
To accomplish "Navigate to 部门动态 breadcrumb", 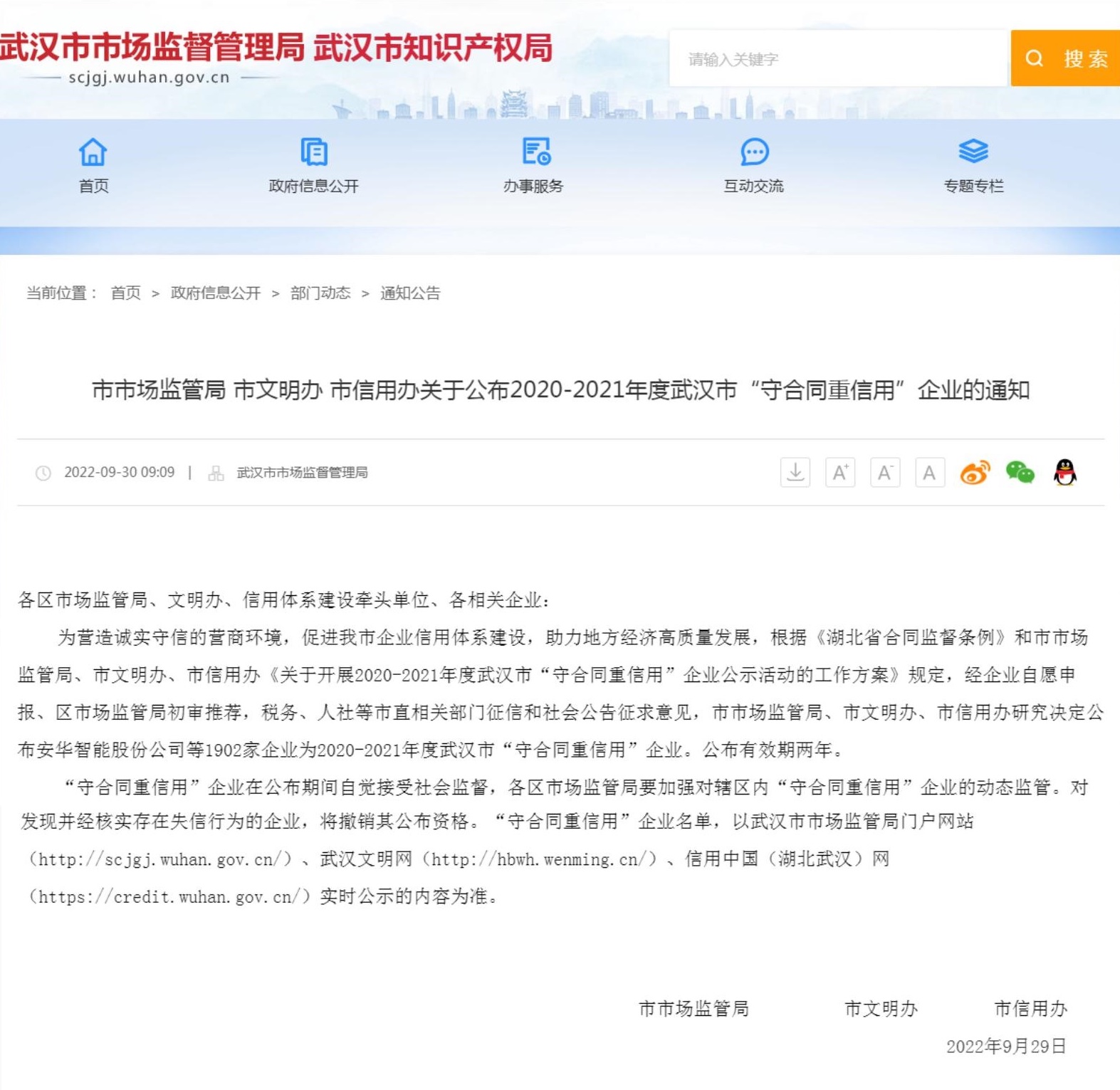I will 320,293.
